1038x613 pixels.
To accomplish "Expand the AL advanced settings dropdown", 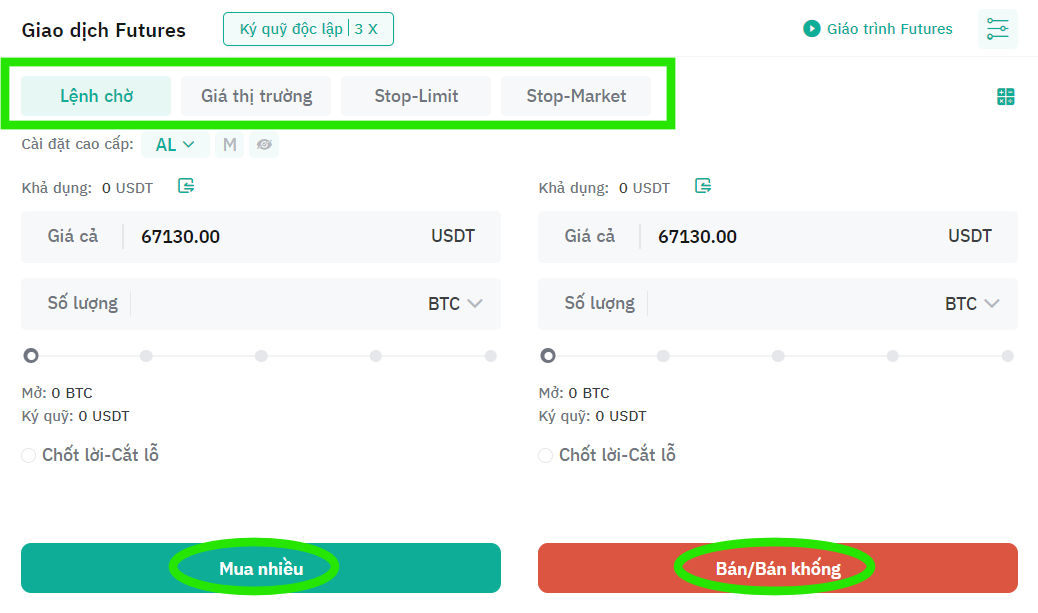I will click(175, 144).
